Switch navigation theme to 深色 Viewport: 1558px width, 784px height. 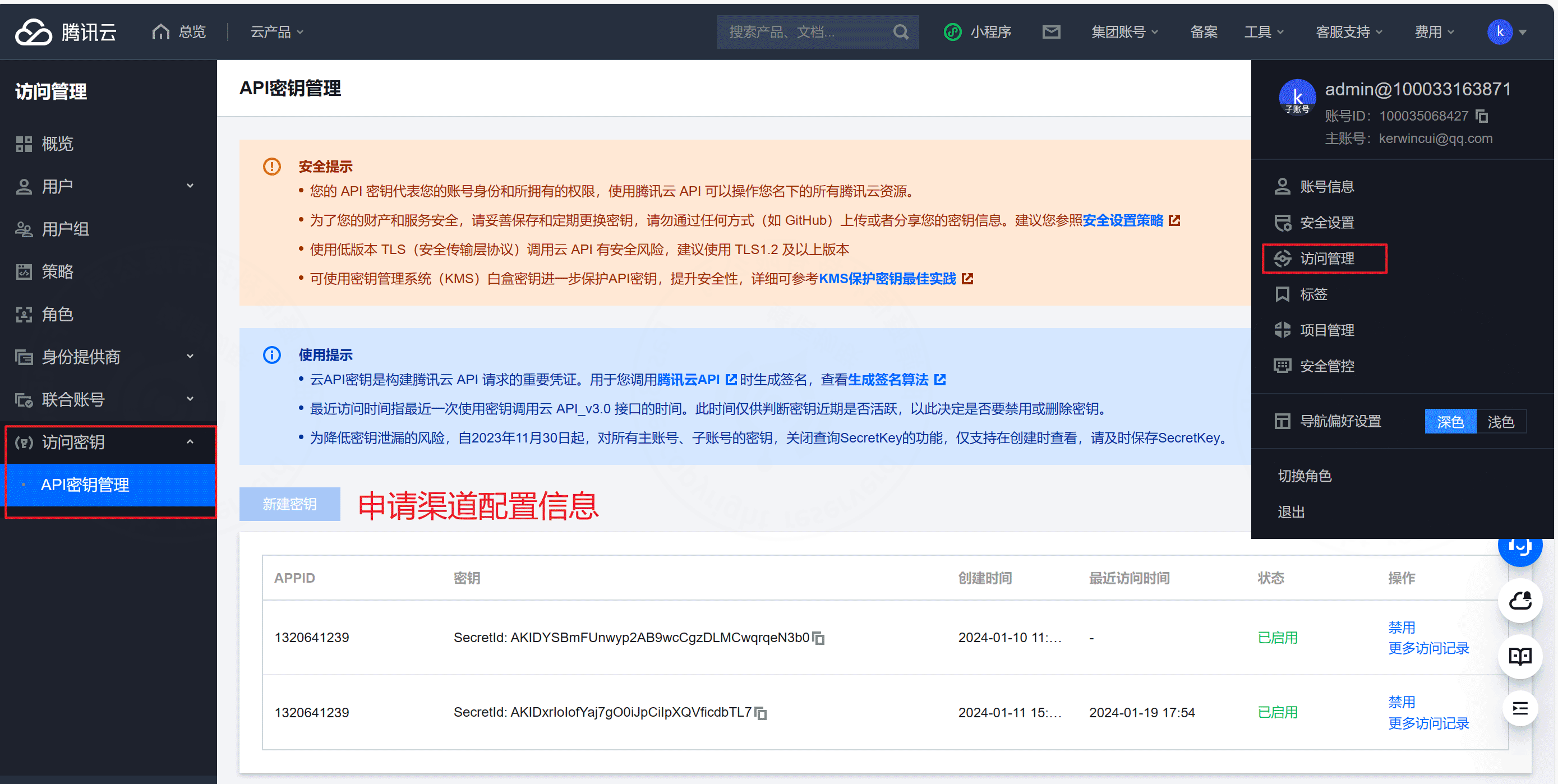[1450, 422]
